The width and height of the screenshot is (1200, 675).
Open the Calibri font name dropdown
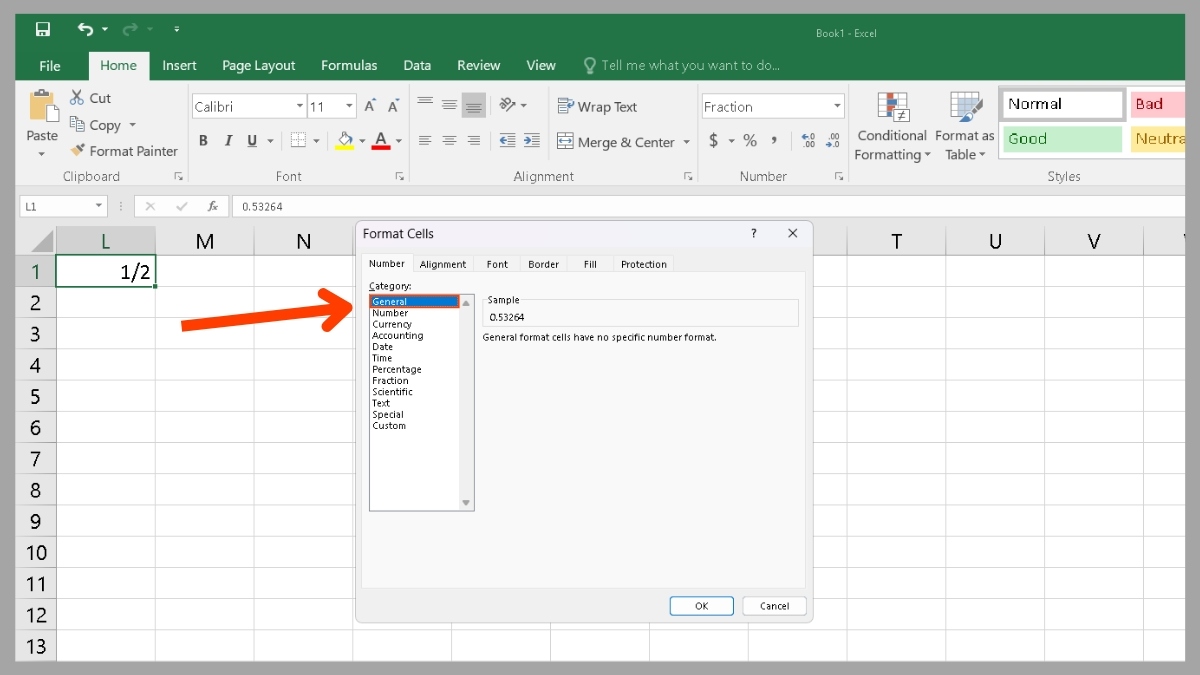pos(299,106)
